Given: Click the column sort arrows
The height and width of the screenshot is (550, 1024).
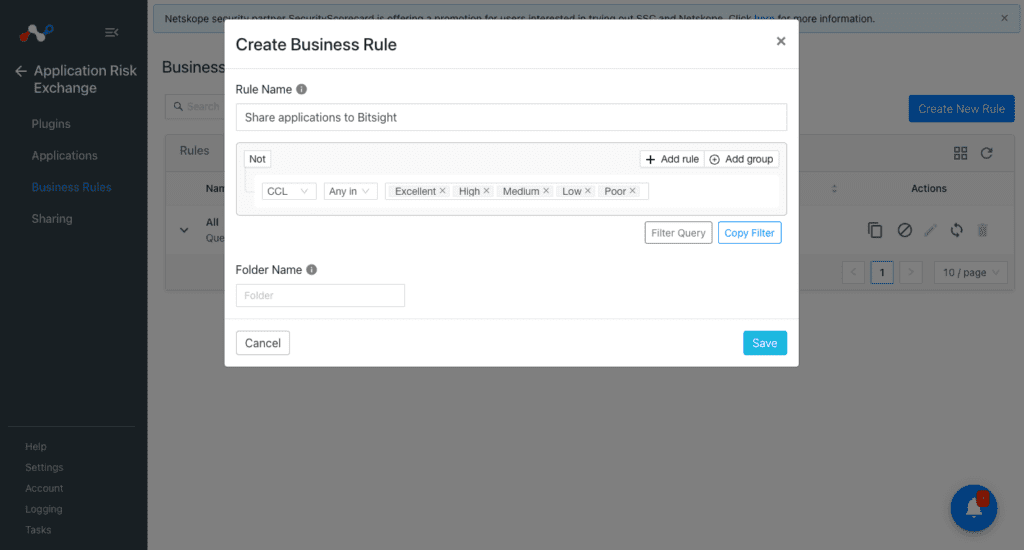Looking at the screenshot, I should coord(834,188).
